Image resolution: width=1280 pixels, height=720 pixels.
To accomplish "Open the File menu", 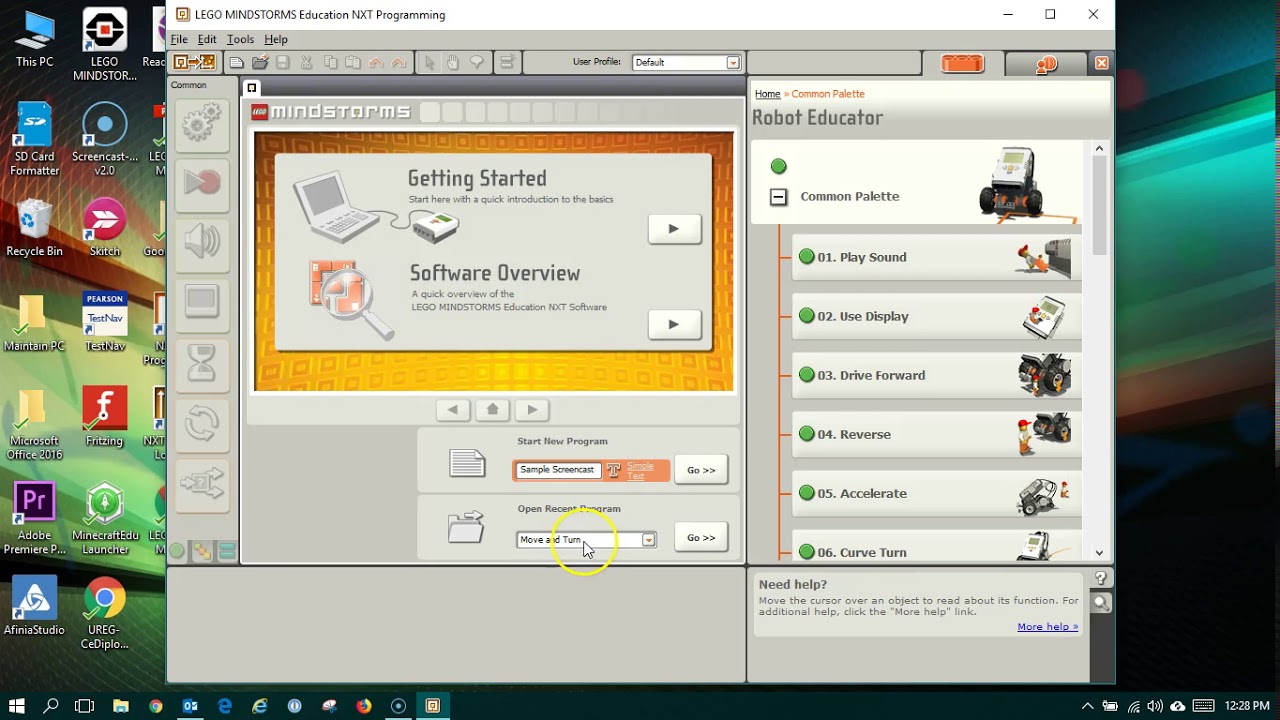I will pos(179,39).
